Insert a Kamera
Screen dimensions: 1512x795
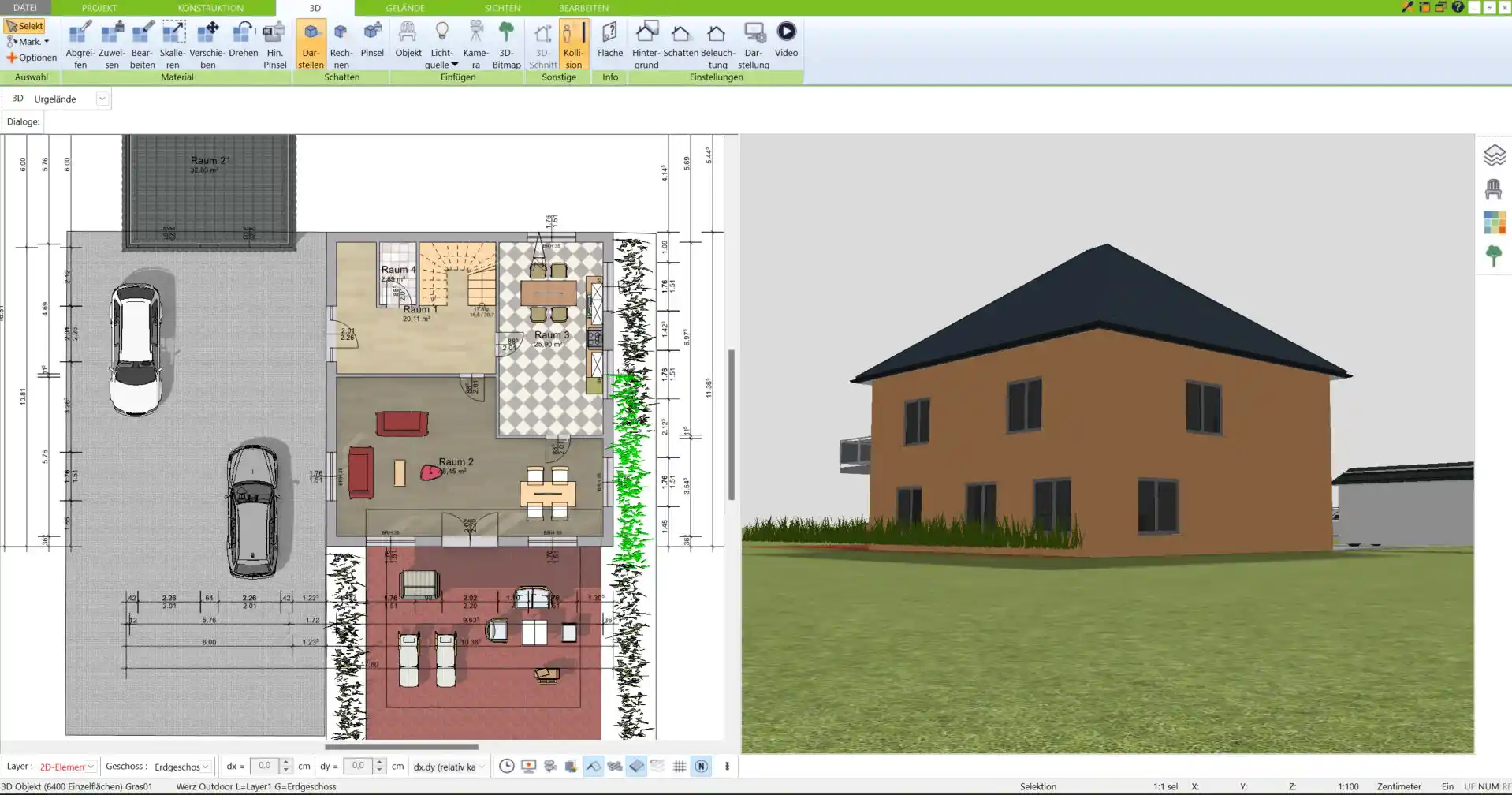point(475,45)
